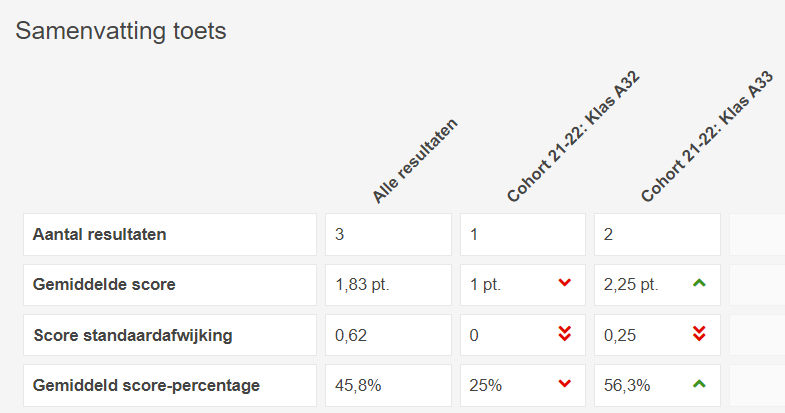The height and width of the screenshot is (413, 785).
Task: Click the Samenvatting toets heading
Action: pyautogui.click(x=121, y=31)
